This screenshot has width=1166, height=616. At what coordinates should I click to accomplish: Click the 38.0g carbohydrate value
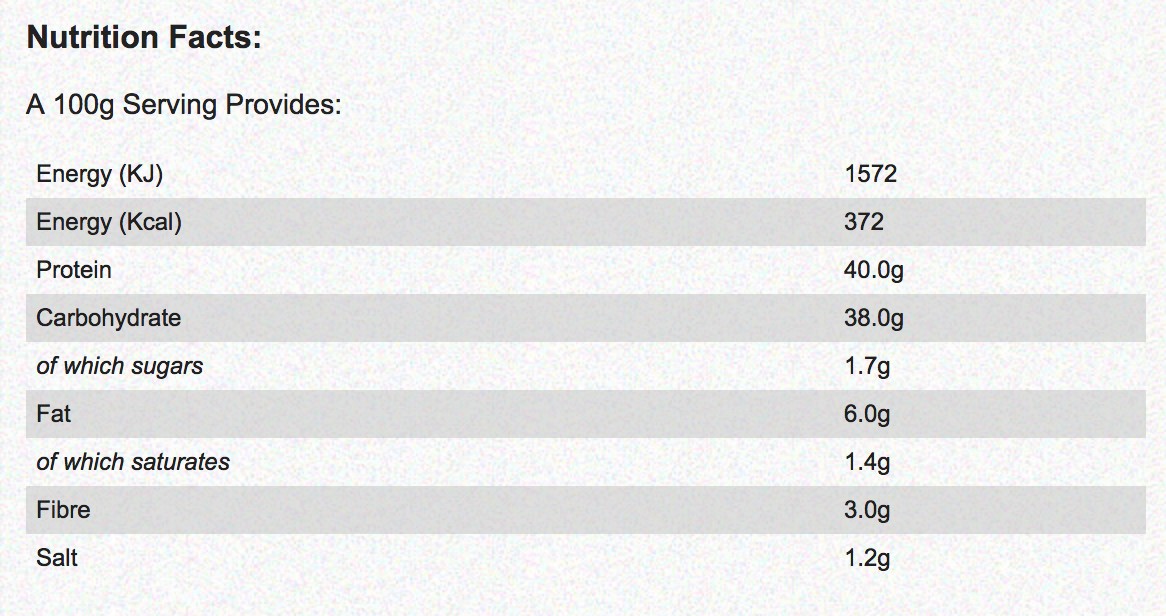873,318
